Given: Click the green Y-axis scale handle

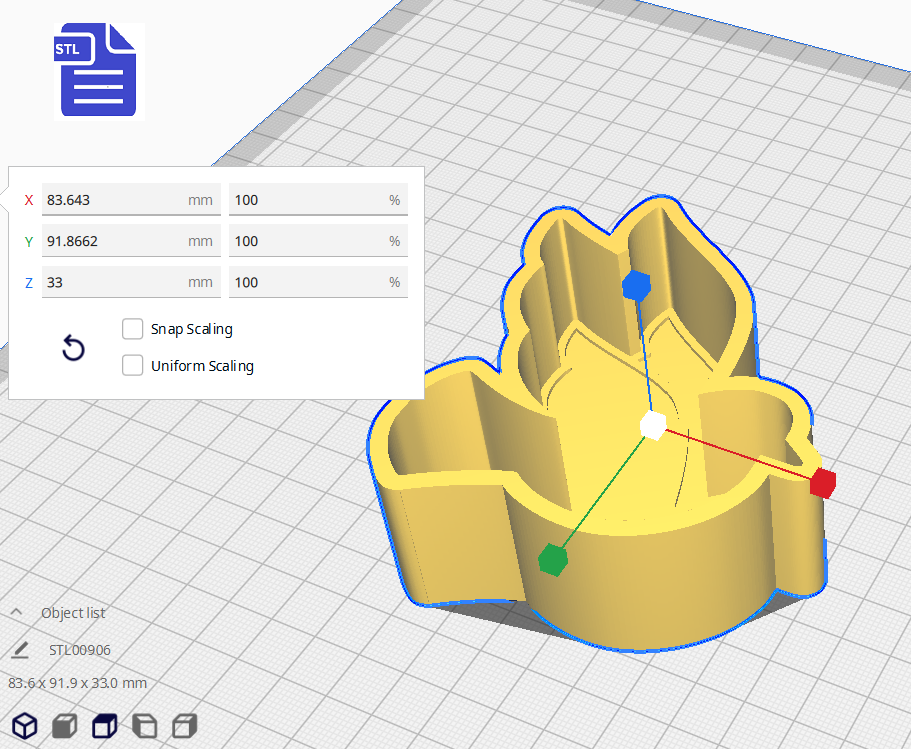Looking at the screenshot, I should (551, 560).
